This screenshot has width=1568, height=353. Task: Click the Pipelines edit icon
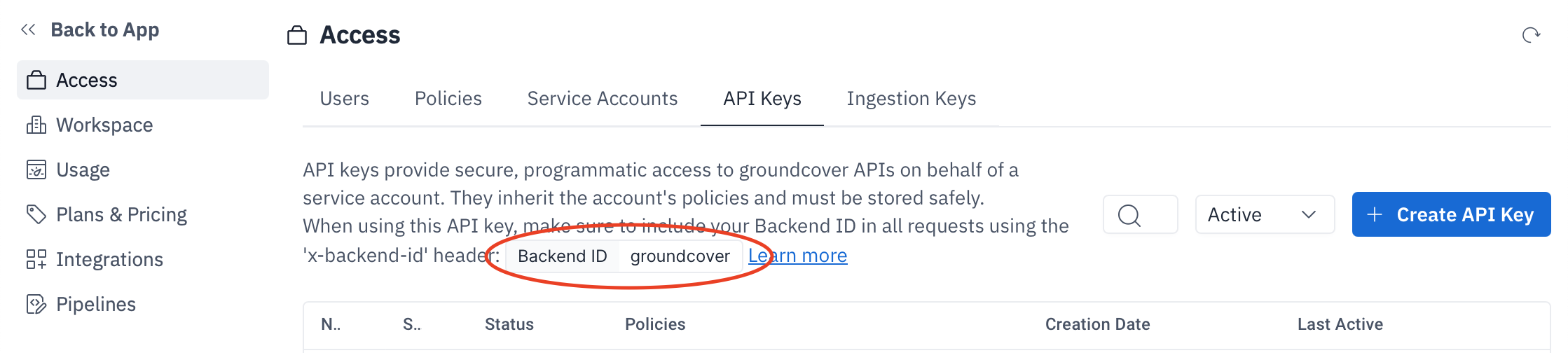(36, 304)
